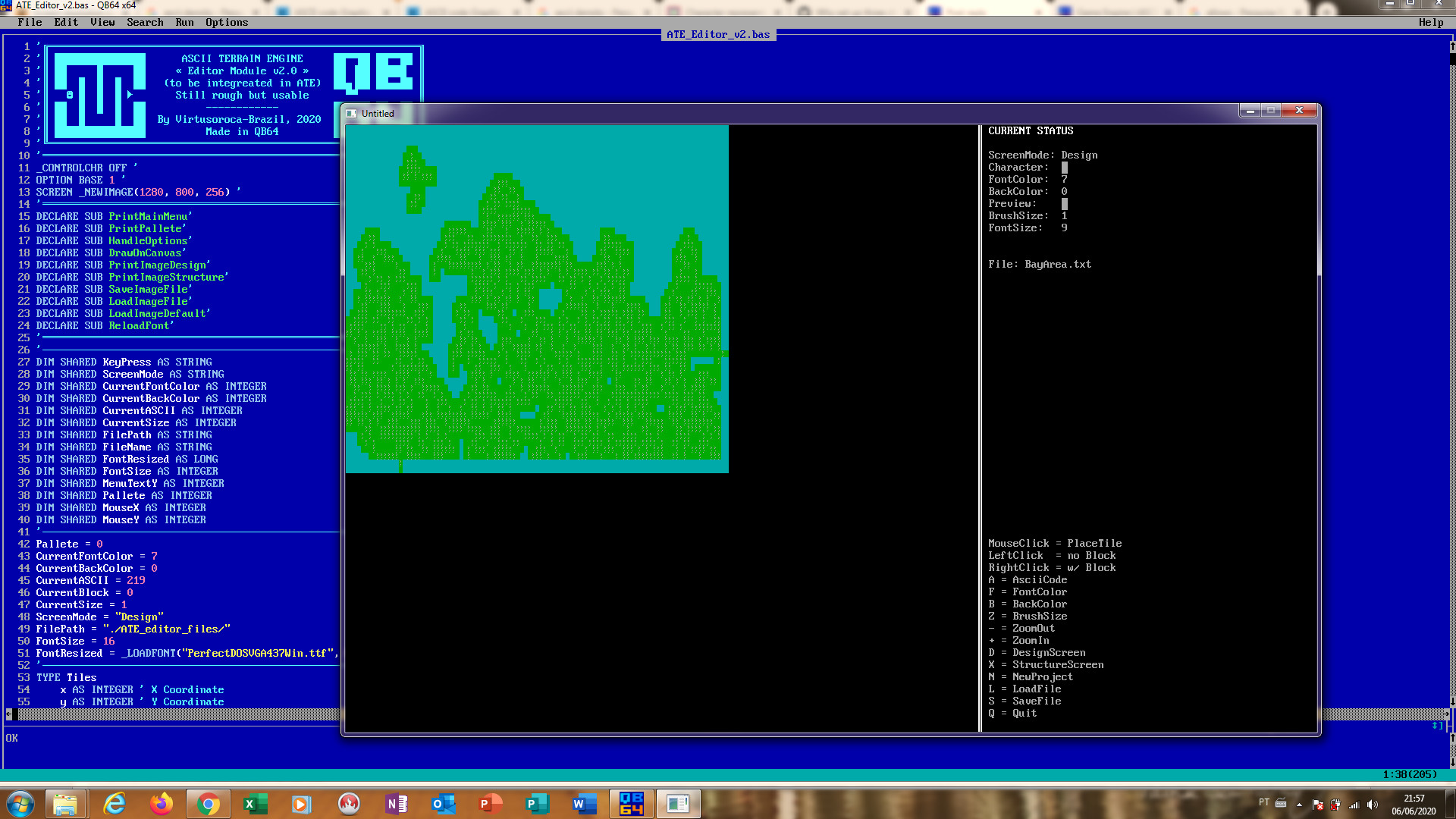Launch Firefox from taskbar
The width and height of the screenshot is (1456, 819).
(x=161, y=803)
